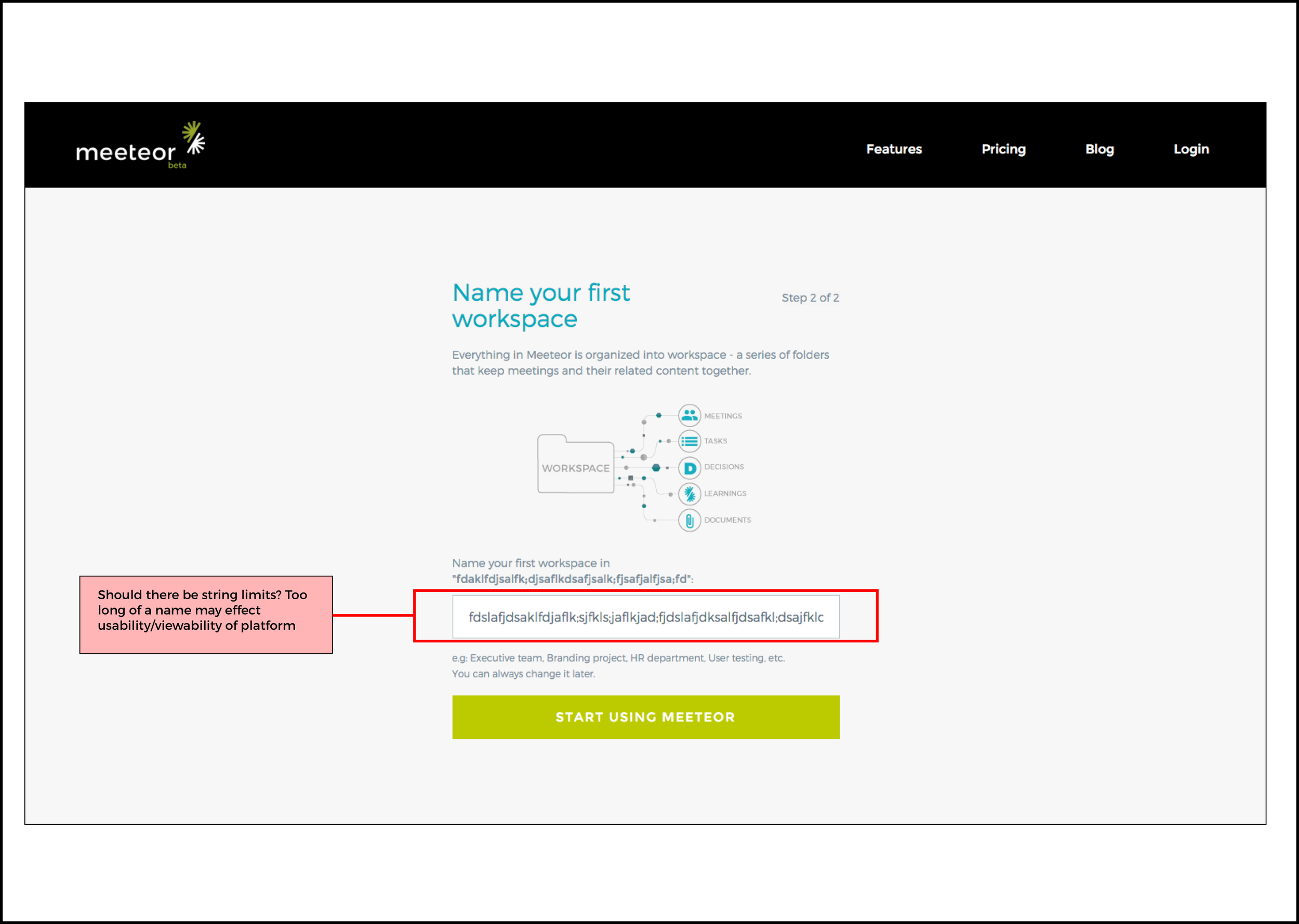Click the 'Name your first workspace' heading
Image resolution: width=1299 pixels, height=924 pixels.
coord(540,306)
